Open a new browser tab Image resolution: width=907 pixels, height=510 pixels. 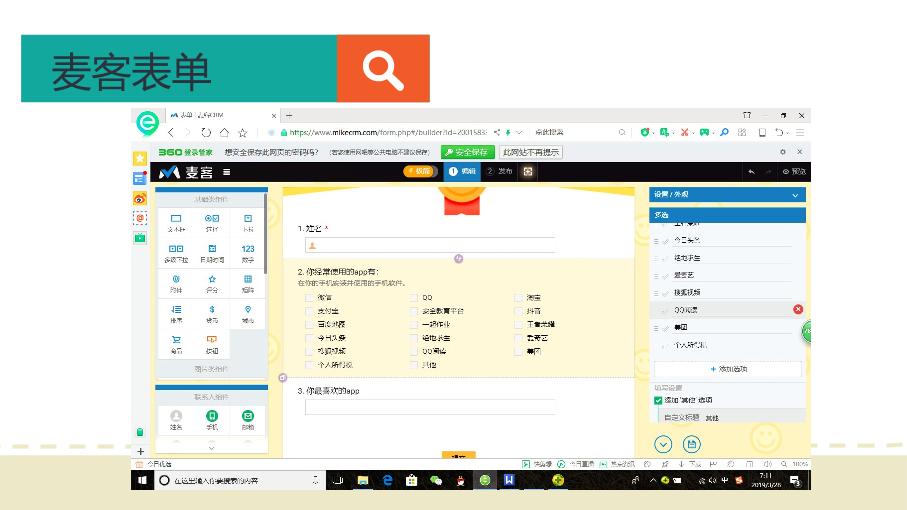289,115
